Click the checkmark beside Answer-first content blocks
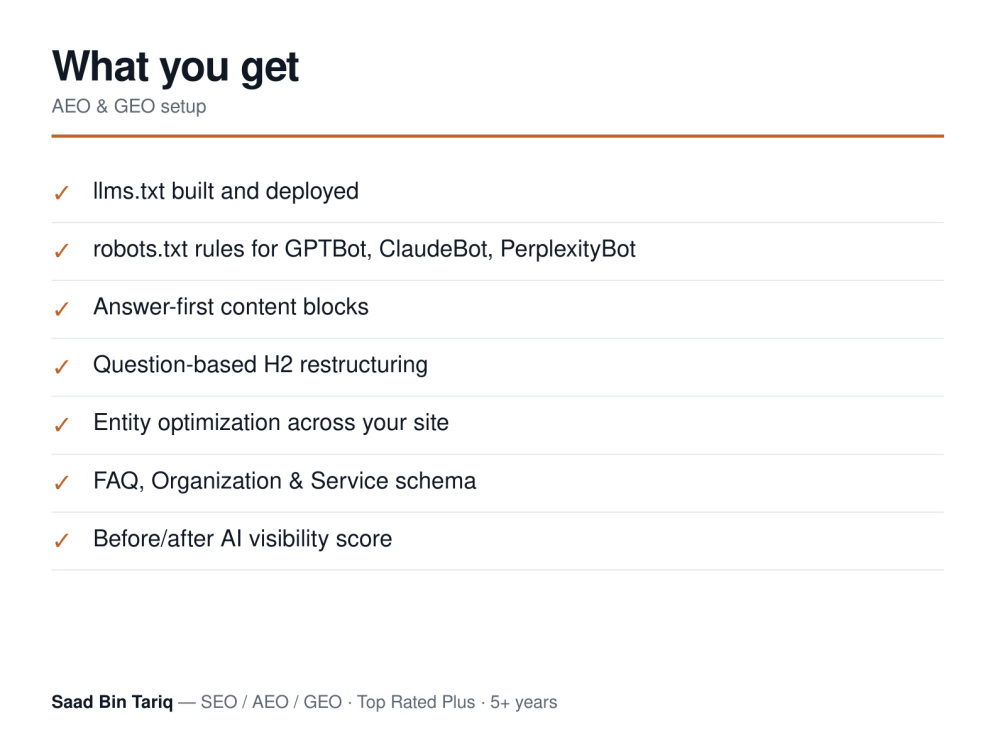The width and height of the screenshot is (1000, 750). (61, 309)
